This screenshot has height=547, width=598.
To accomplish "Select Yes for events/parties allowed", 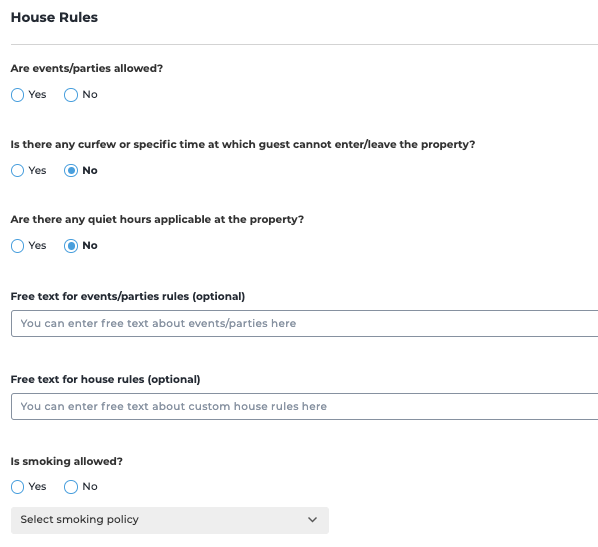I will [18, 95].
